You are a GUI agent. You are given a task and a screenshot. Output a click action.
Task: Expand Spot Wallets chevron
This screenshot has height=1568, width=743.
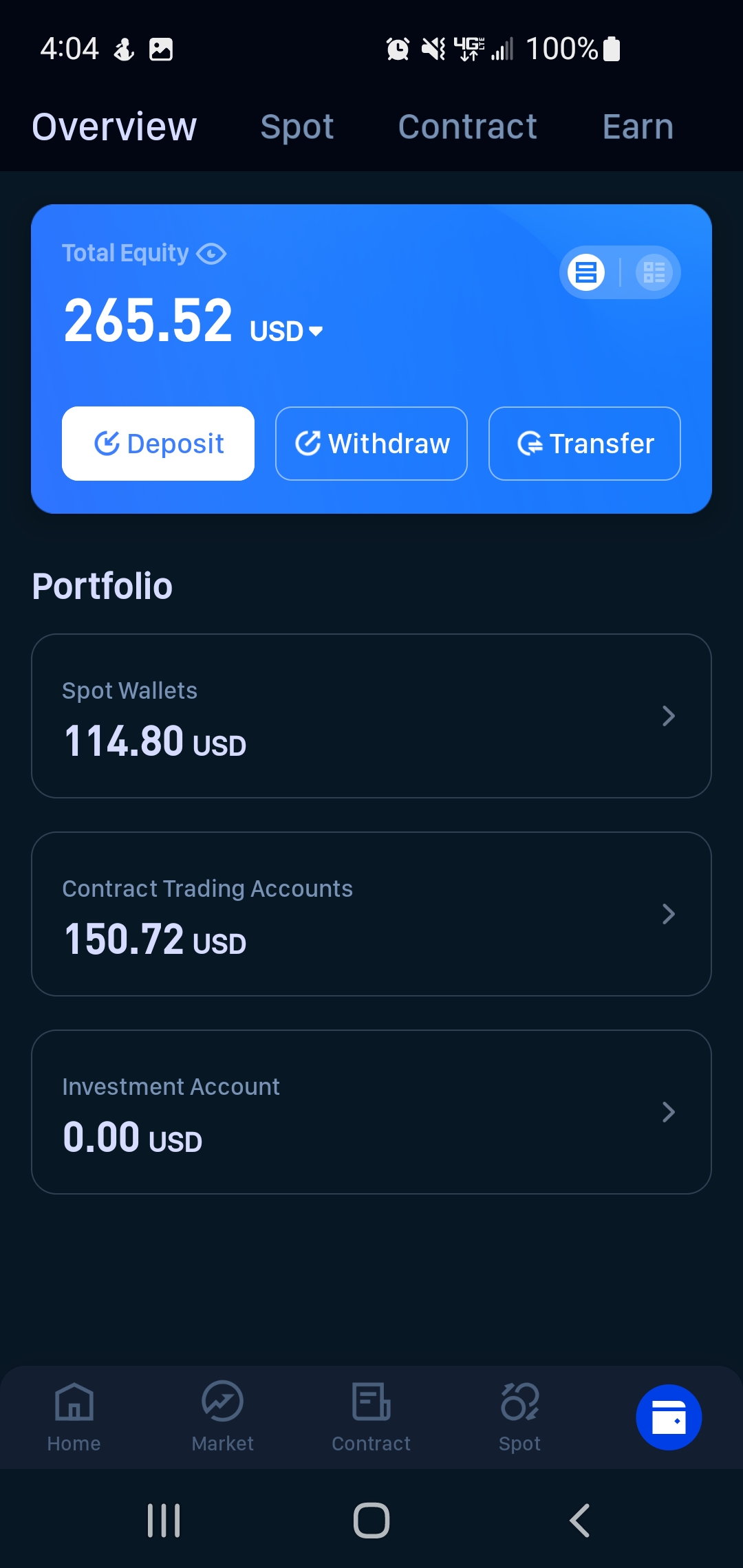click(668, 716)
